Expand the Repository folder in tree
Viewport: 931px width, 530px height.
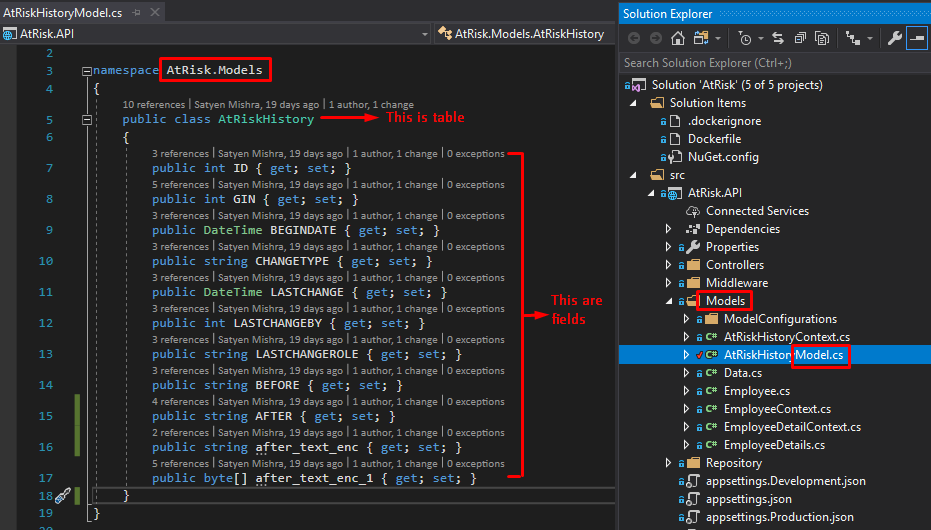670,463
